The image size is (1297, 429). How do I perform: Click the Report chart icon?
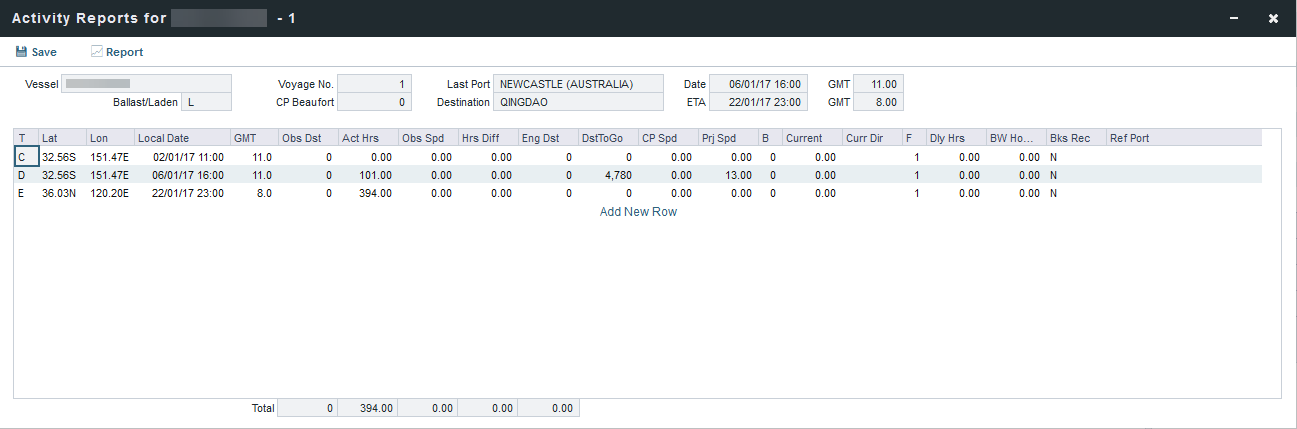(x=97, y=52)
